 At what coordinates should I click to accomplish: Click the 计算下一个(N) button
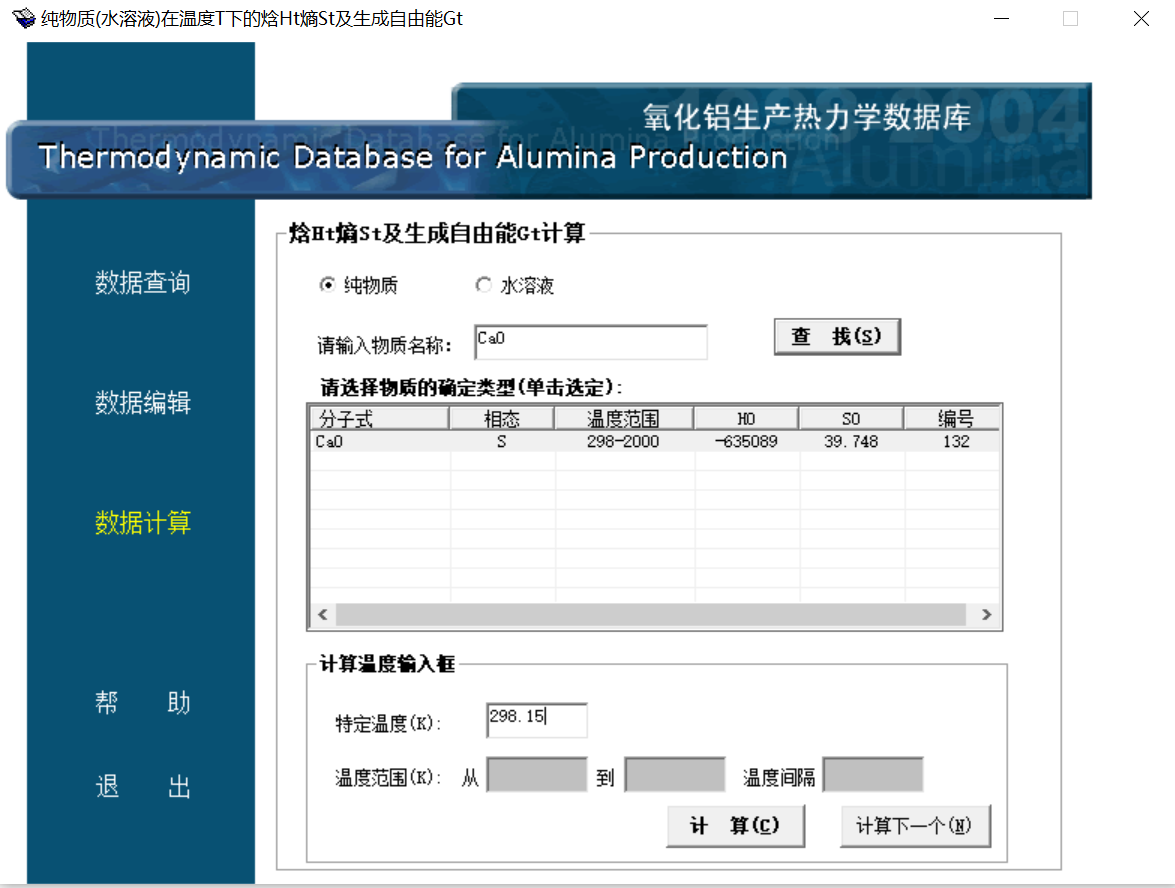915,826
